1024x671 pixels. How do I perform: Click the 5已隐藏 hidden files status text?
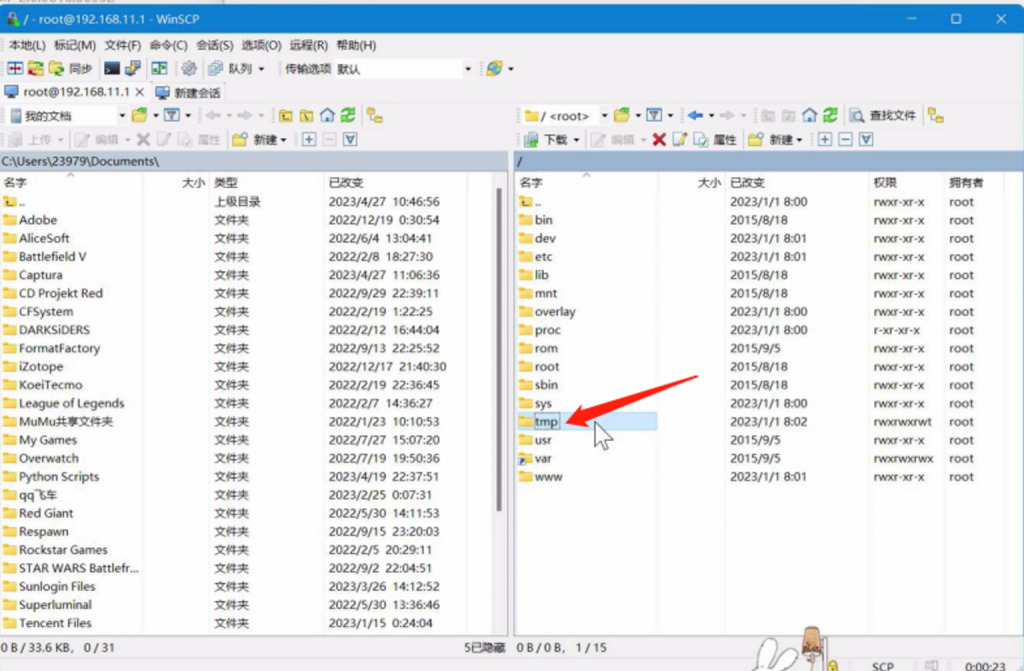click(x=485, y=647)
